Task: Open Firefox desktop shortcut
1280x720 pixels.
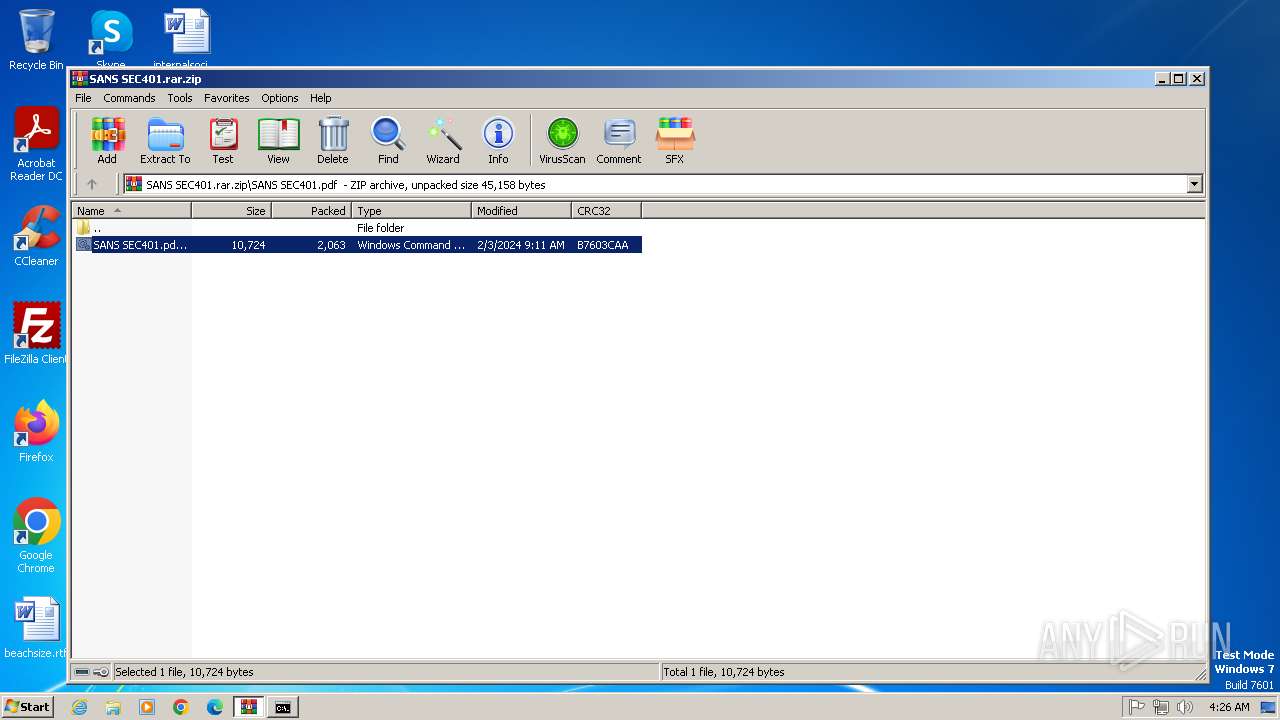Action: coord(36,432)
